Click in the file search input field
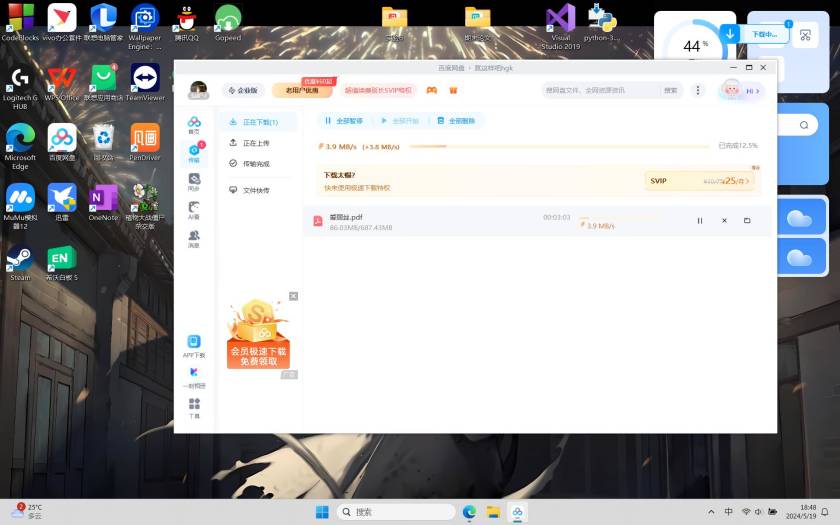The width and height of the screenshot is (840, 525). pos(600,91)
